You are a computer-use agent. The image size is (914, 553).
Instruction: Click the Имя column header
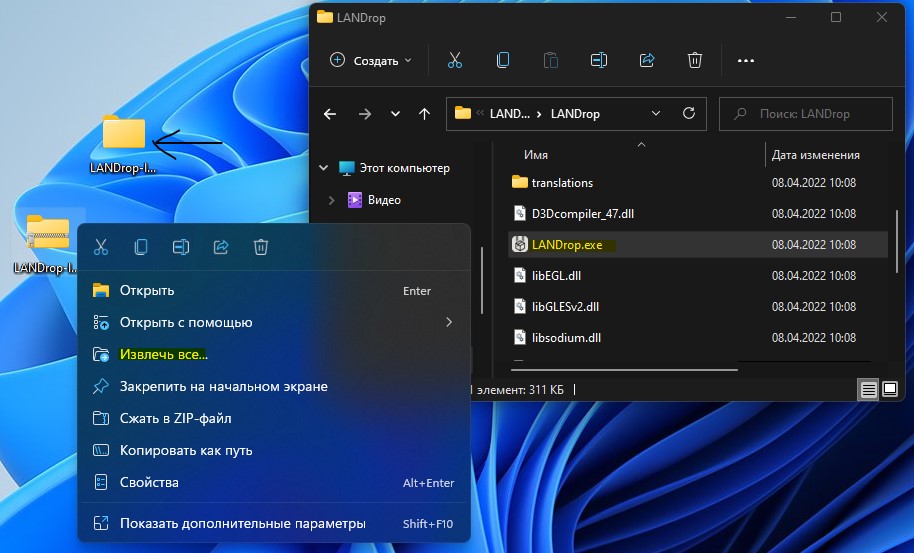536,155
